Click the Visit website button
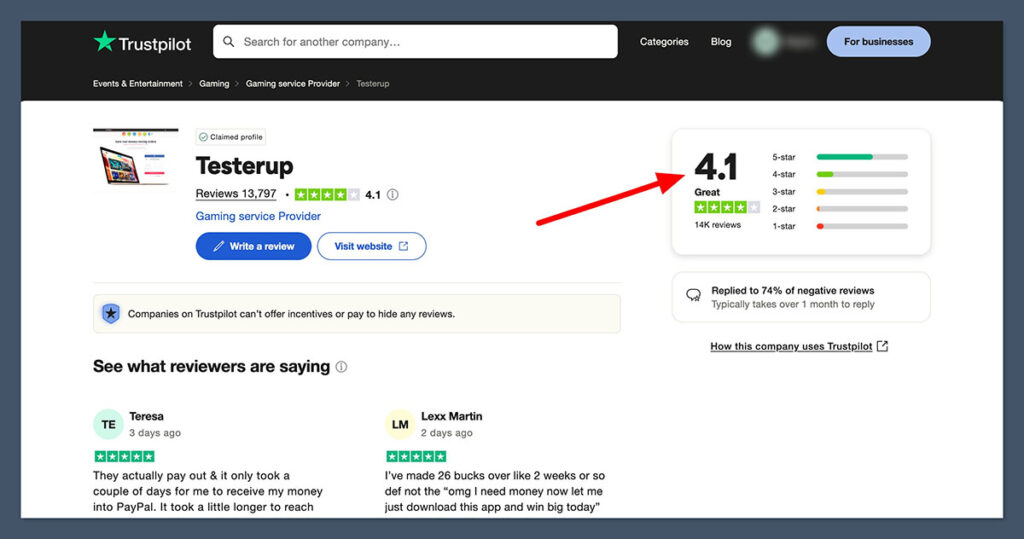The image size is (1024, 539). coord(372,246)
